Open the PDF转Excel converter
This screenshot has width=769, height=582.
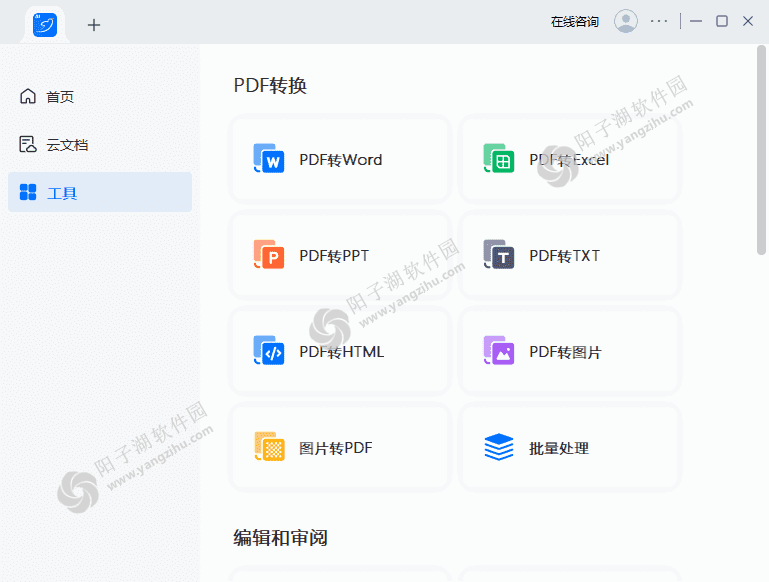570,159
